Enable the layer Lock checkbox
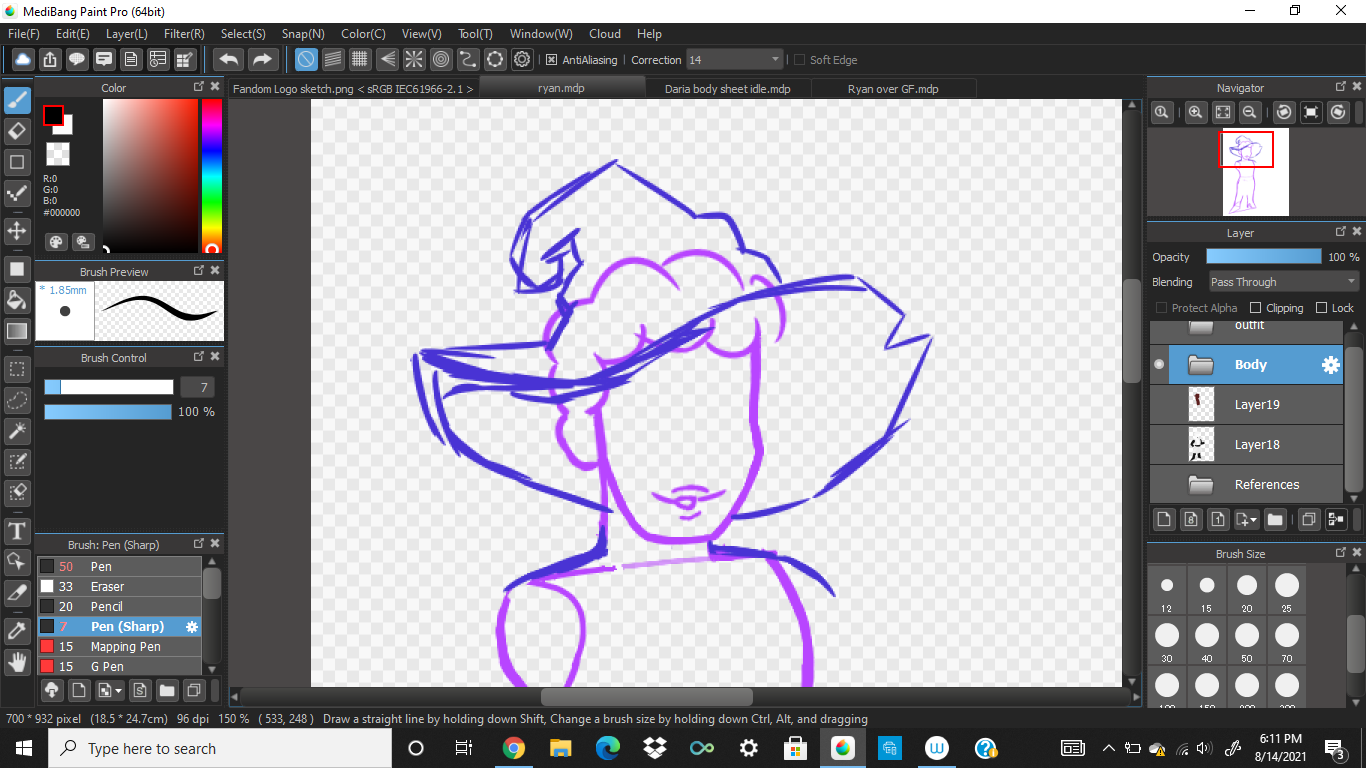The width and height of the screenshot is (1366, 768). (x=1321, y=308)
